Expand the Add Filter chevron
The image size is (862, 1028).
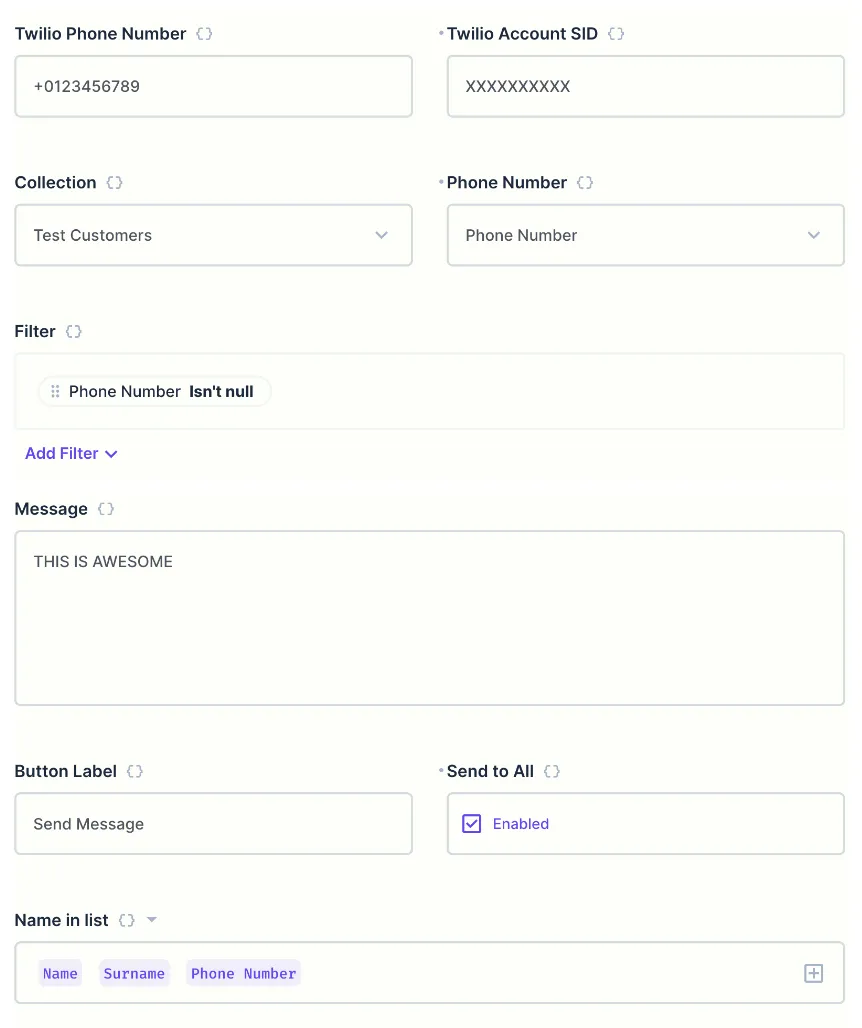click(x=110, y=453)
